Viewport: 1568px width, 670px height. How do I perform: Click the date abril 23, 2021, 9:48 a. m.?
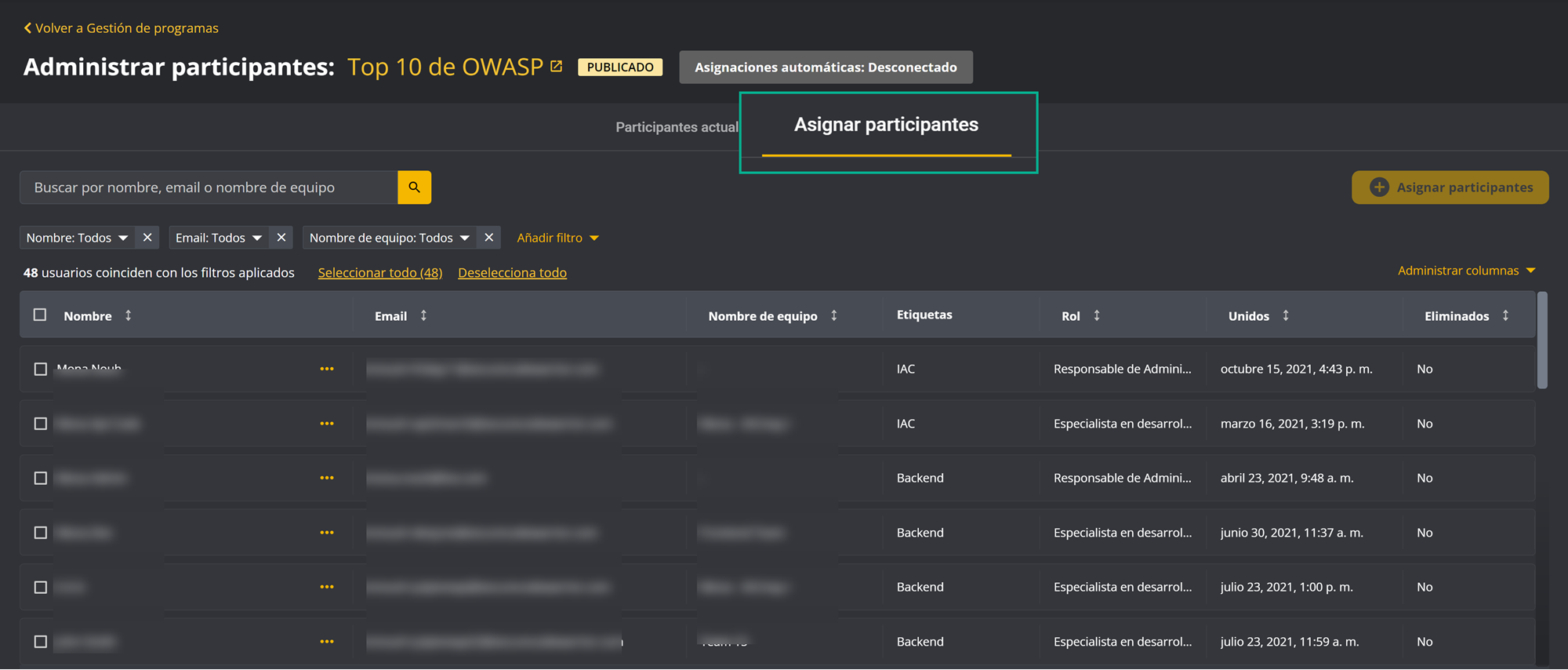pyautogui.click(x=1287, y=478)
